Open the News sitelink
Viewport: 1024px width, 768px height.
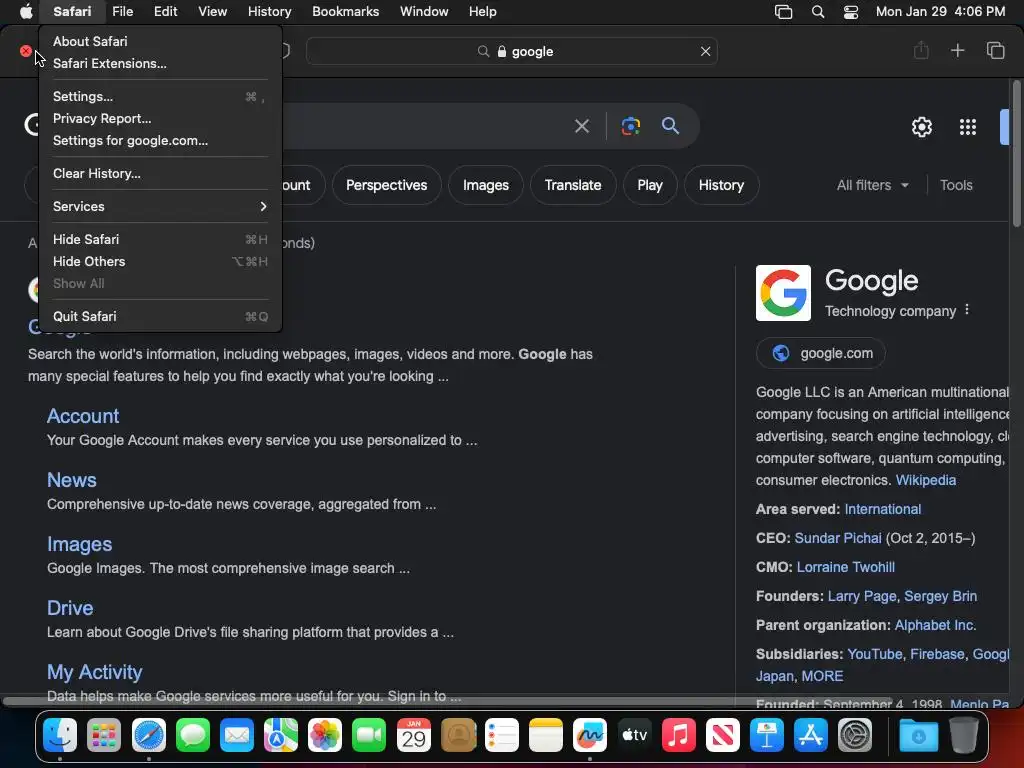pos(72,480)
